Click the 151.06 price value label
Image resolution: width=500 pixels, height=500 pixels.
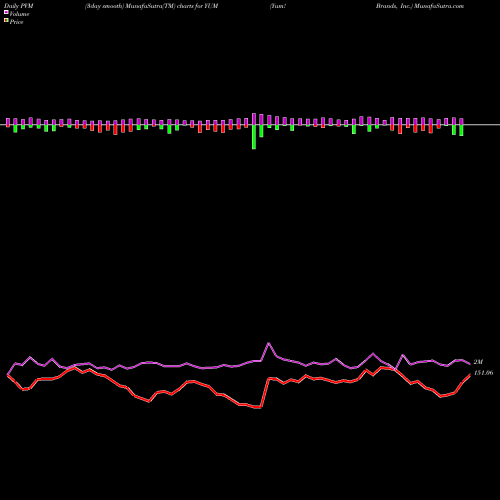(x=483, y=373)
